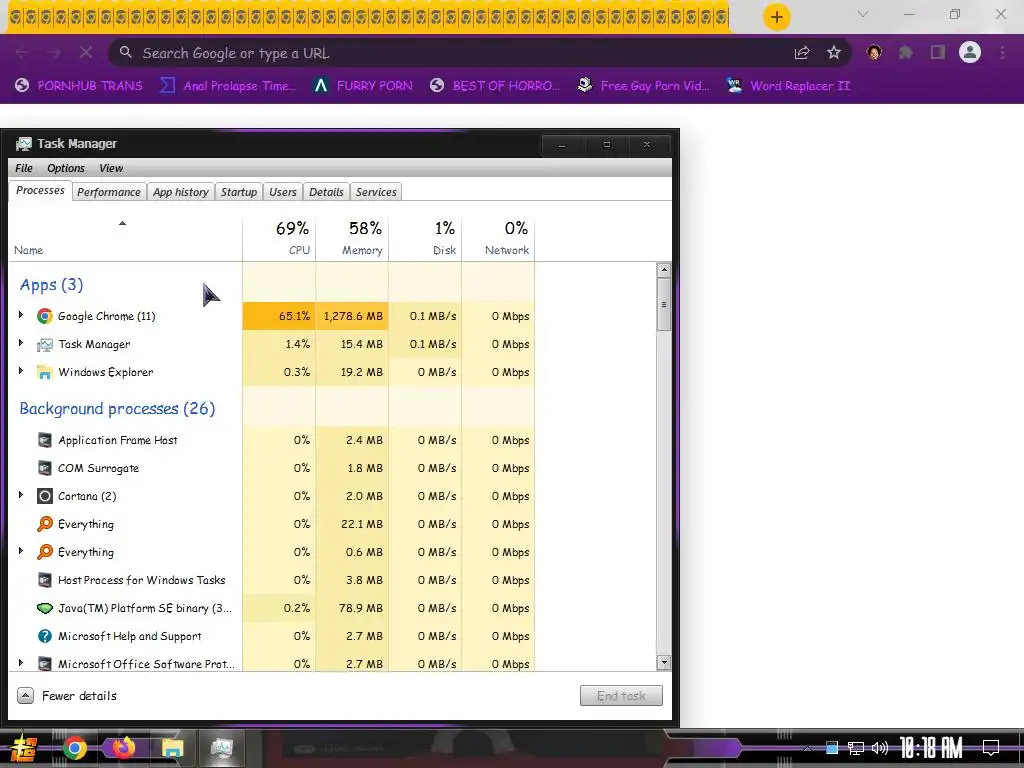Screen dimensions: 1024x768
Task: Click the process list scroll-down arrow
Action: tap(664, 662)
